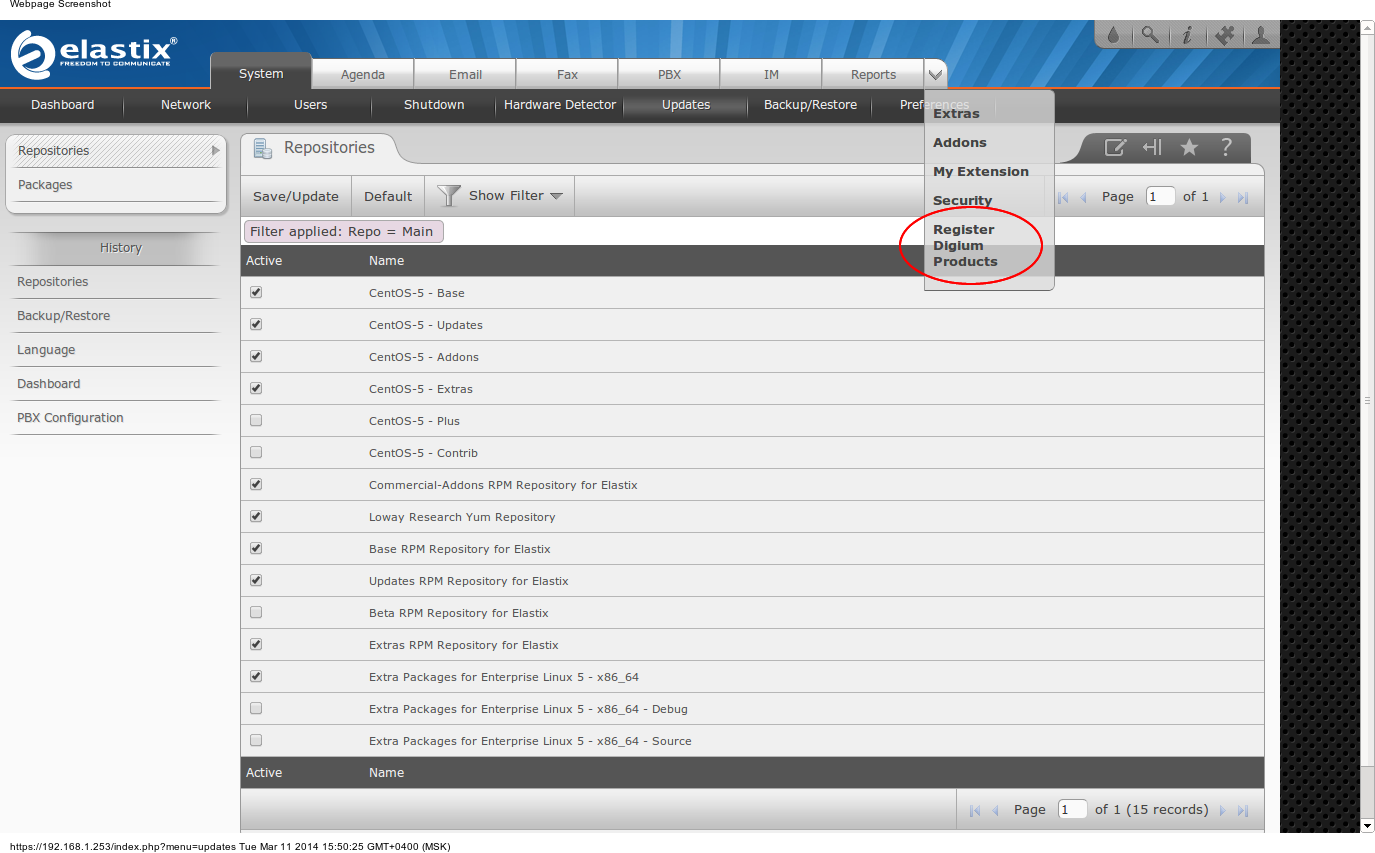Go to first page in bottom pager

pyautogui.click(x=975, y=811)
